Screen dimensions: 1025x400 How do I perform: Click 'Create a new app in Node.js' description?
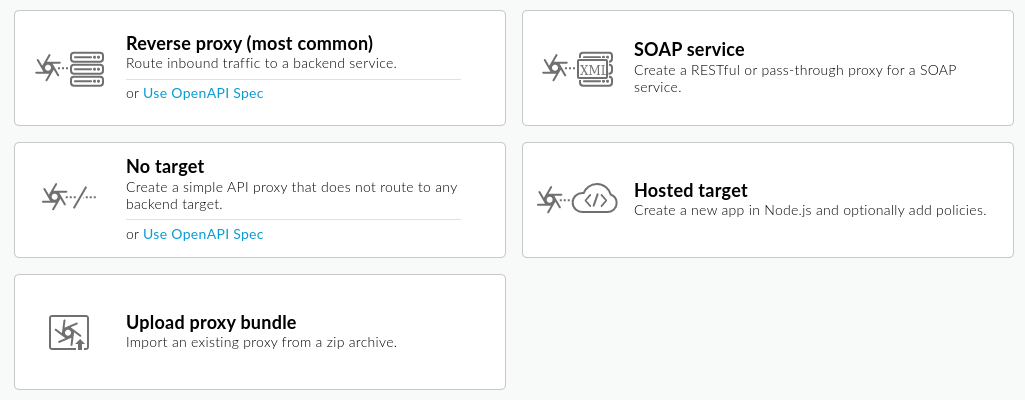pos(810,211)
